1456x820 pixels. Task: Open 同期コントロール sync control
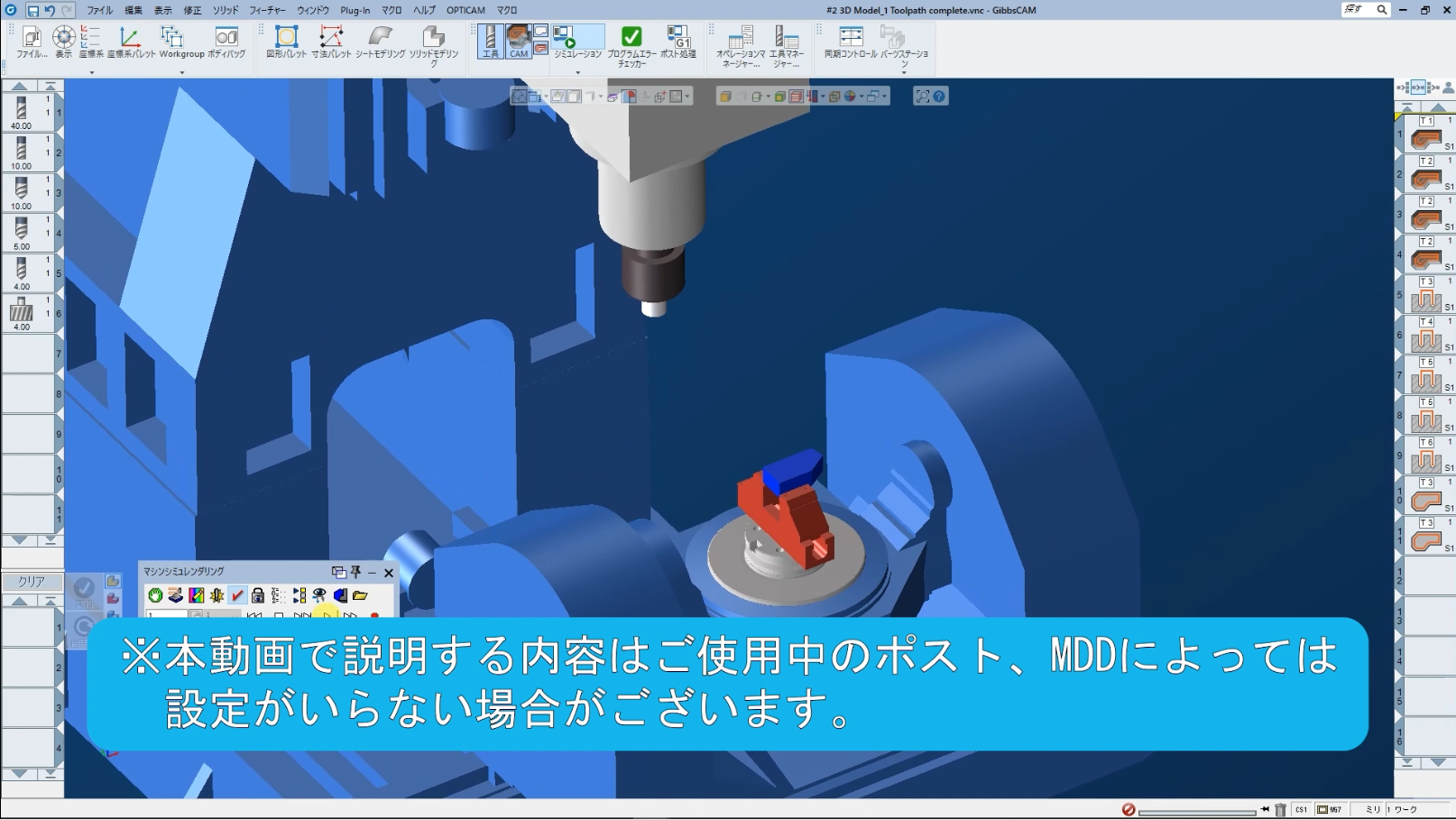[851, 41]
